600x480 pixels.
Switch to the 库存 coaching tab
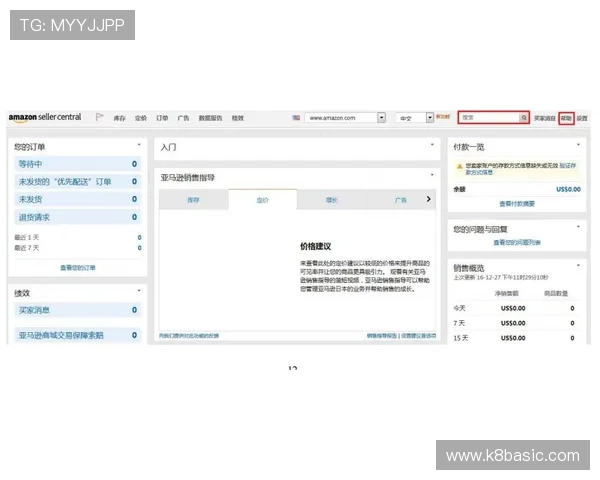point(194,200)
